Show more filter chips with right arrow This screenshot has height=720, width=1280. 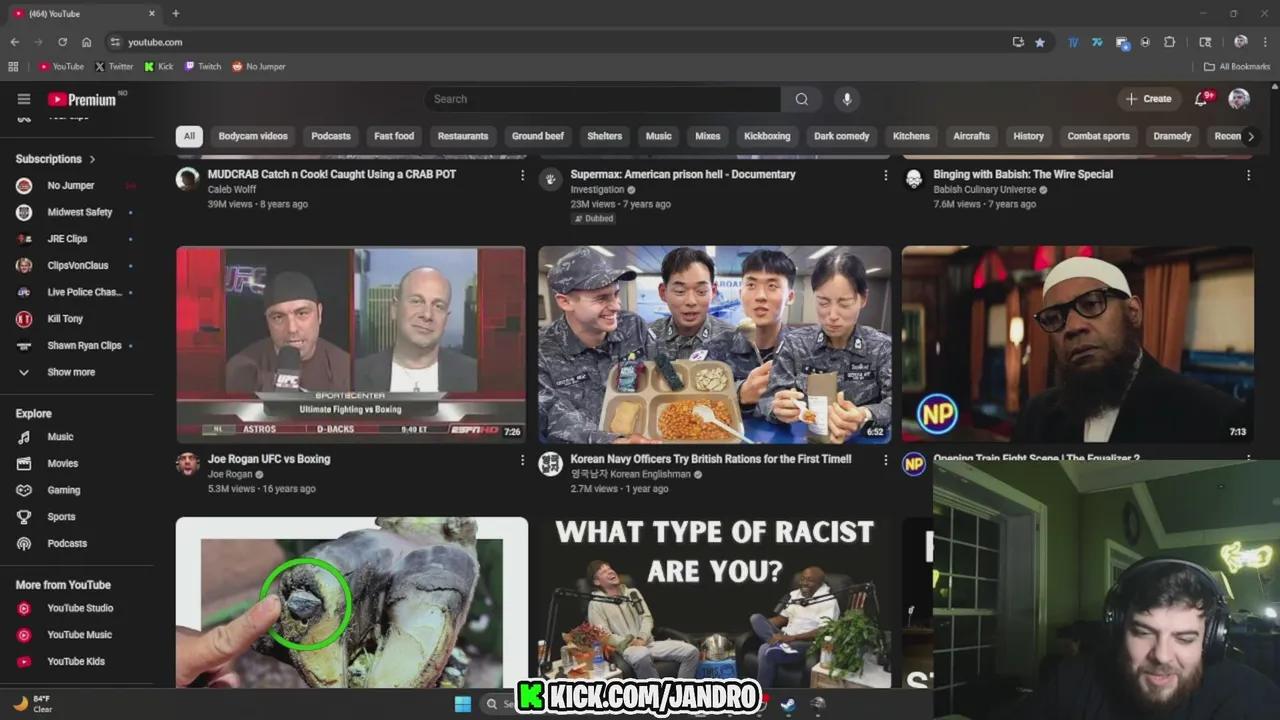(x=1250, y=136)
